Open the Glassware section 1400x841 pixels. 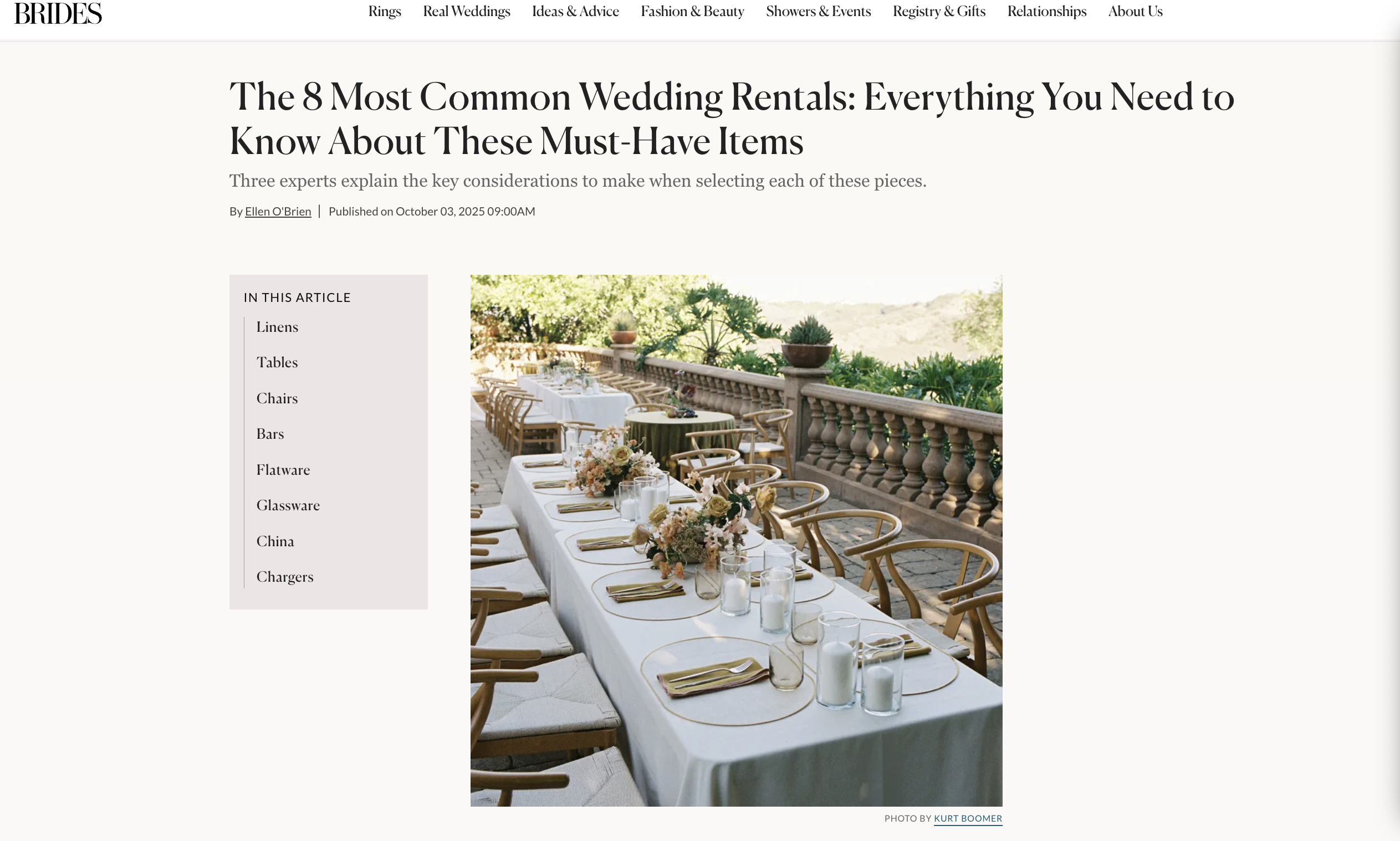(x=288, y=505)
